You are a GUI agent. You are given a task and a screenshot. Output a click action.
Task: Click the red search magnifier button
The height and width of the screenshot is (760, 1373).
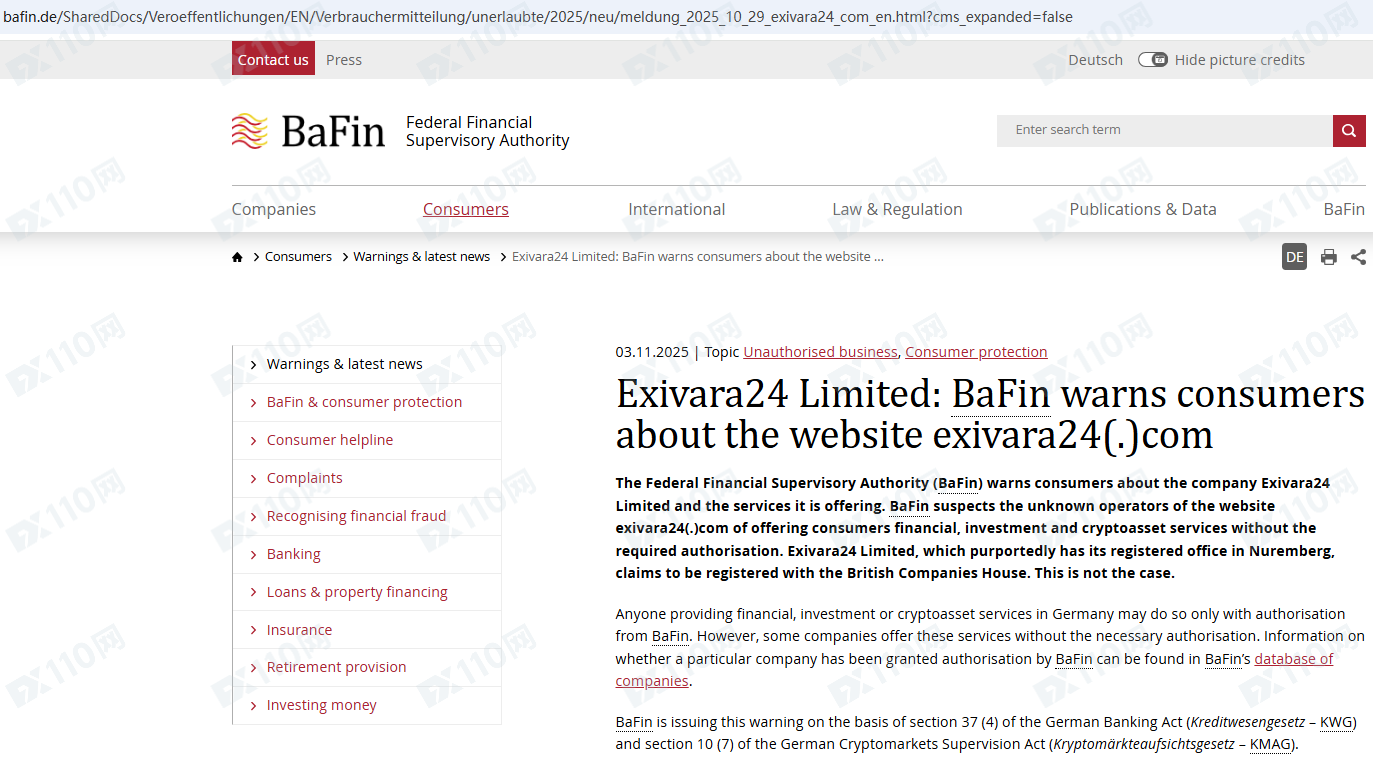pyautogui.click(x=1349, y=130)
